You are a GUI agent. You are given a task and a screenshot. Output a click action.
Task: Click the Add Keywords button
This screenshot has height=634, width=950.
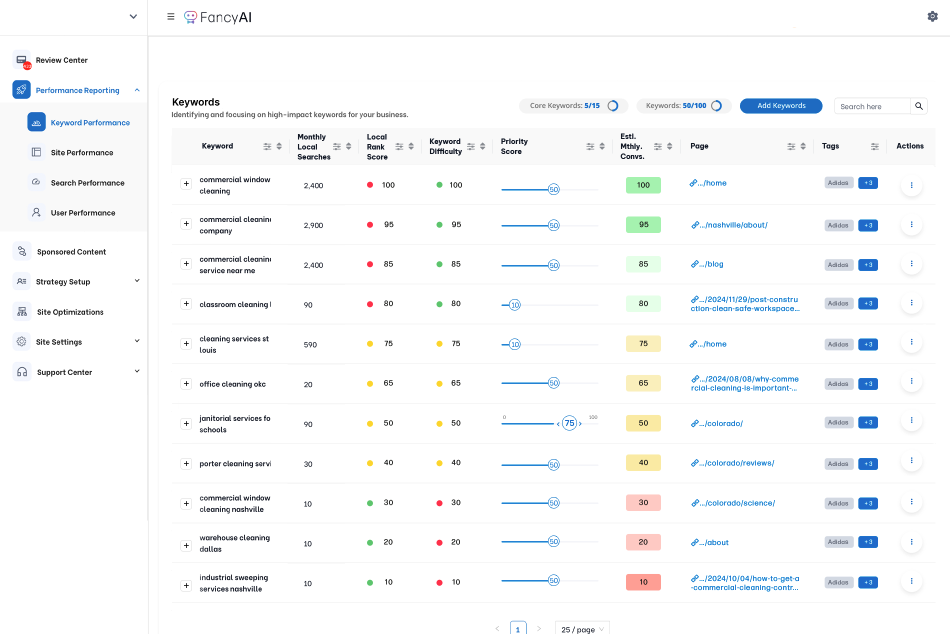coord(780,106)
